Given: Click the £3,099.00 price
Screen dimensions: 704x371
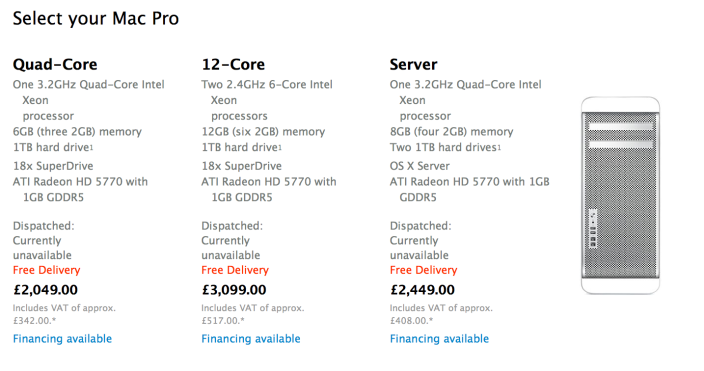Looking at the screenshot, I should (x=234, y=290).
